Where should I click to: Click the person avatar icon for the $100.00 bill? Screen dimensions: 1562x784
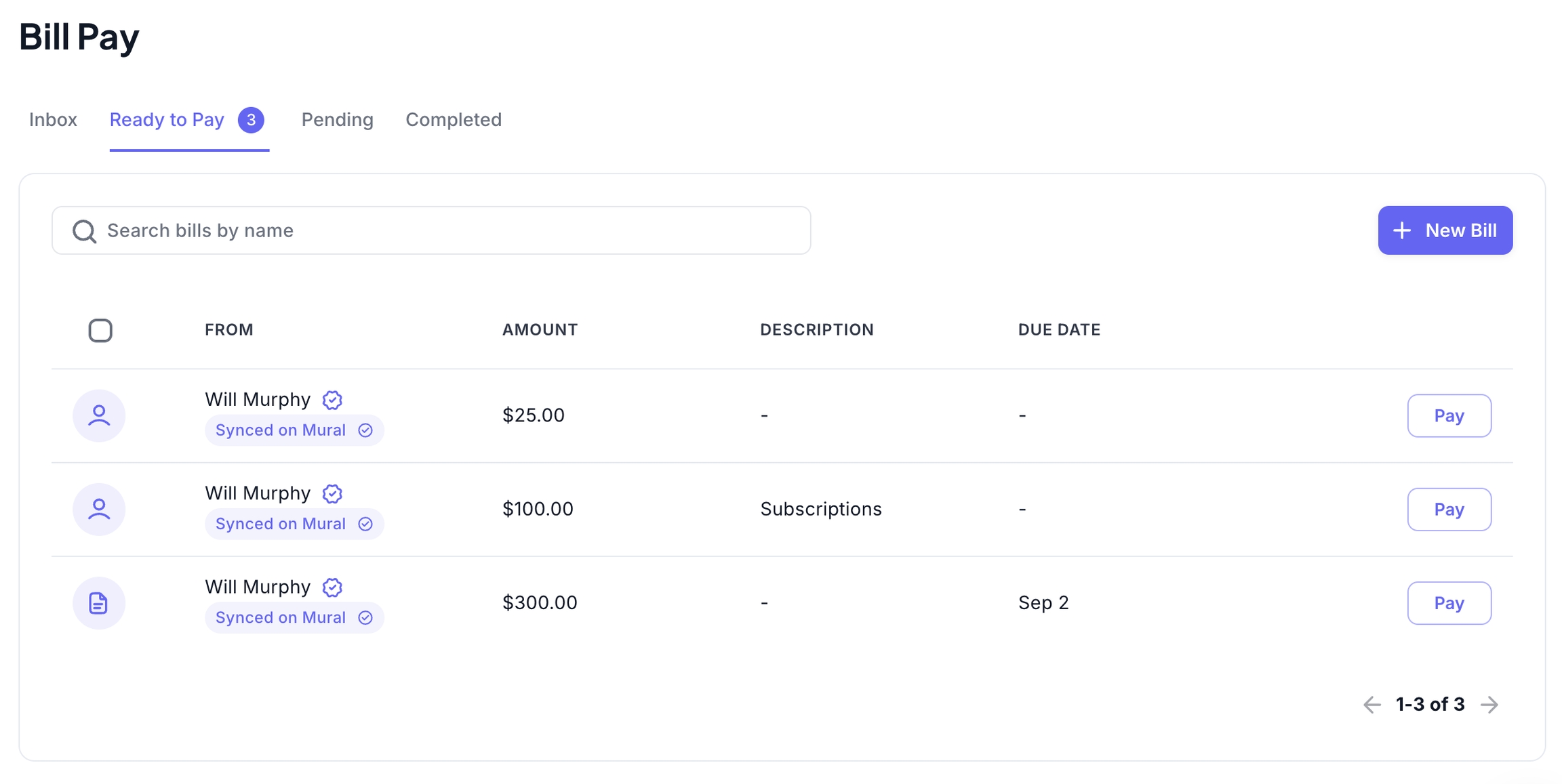99,509
